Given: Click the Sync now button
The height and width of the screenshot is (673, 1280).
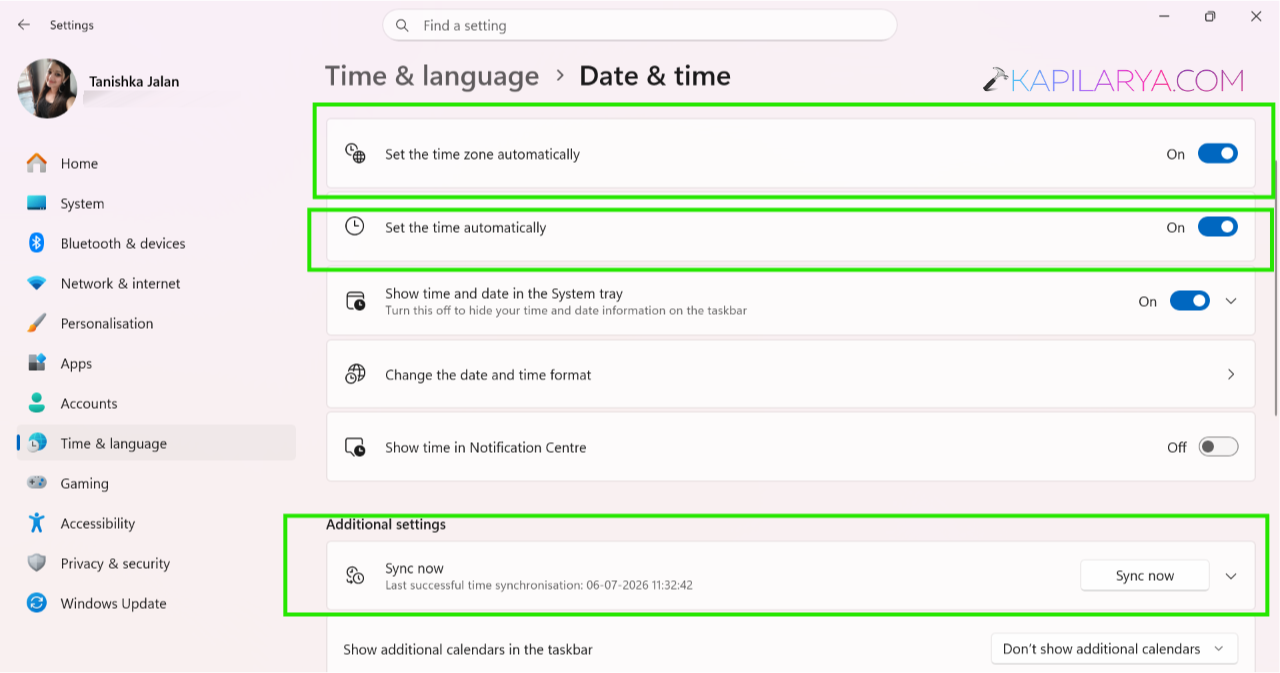Looking at the screenshot, I should pos(1145,576).
